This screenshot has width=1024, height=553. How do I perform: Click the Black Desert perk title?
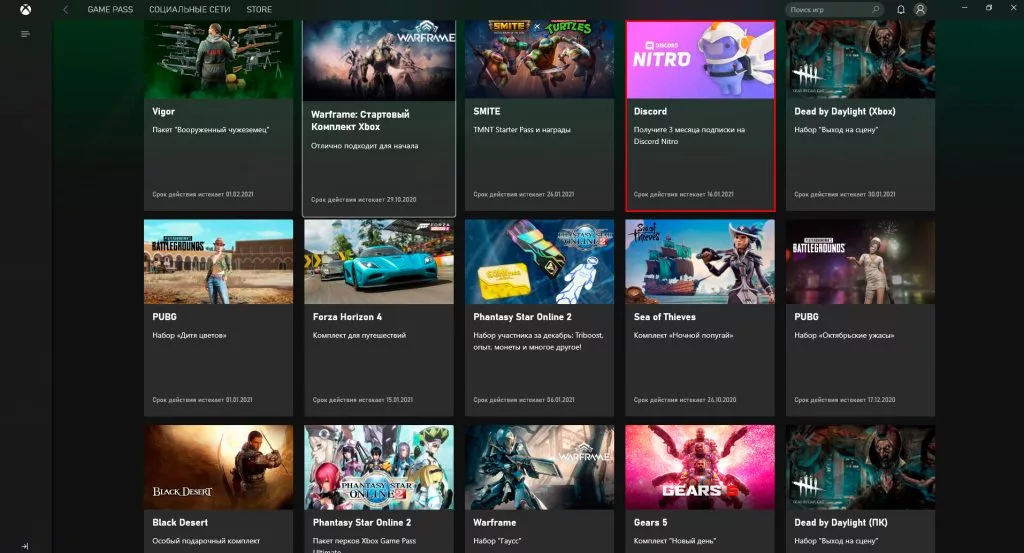pos(179,522)
